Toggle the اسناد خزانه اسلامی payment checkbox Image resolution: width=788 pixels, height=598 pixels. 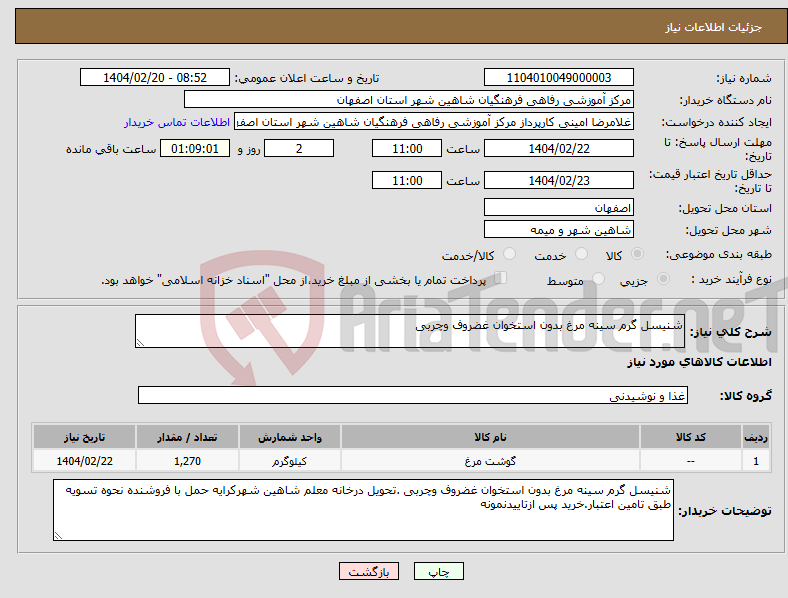tap(501, 278)
